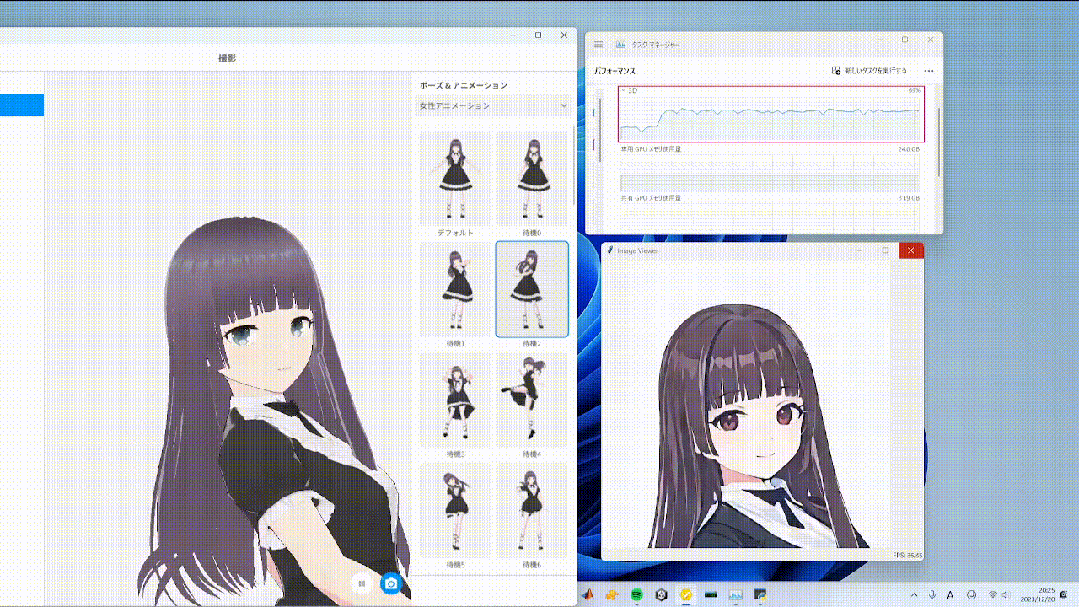This screenshot has width=1079, height=607.
Task: Open Unity Hub from the taskbar
Action: (662, 594)
